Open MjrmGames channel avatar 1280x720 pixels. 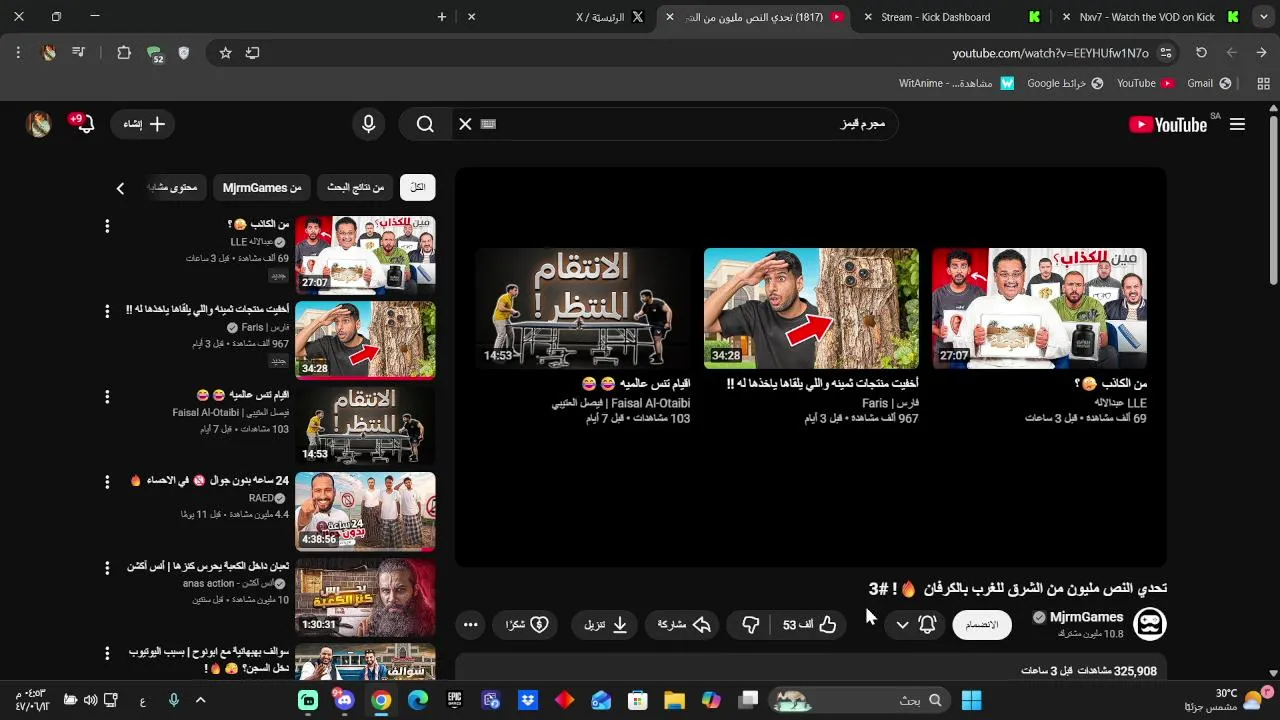point(1150,624)
